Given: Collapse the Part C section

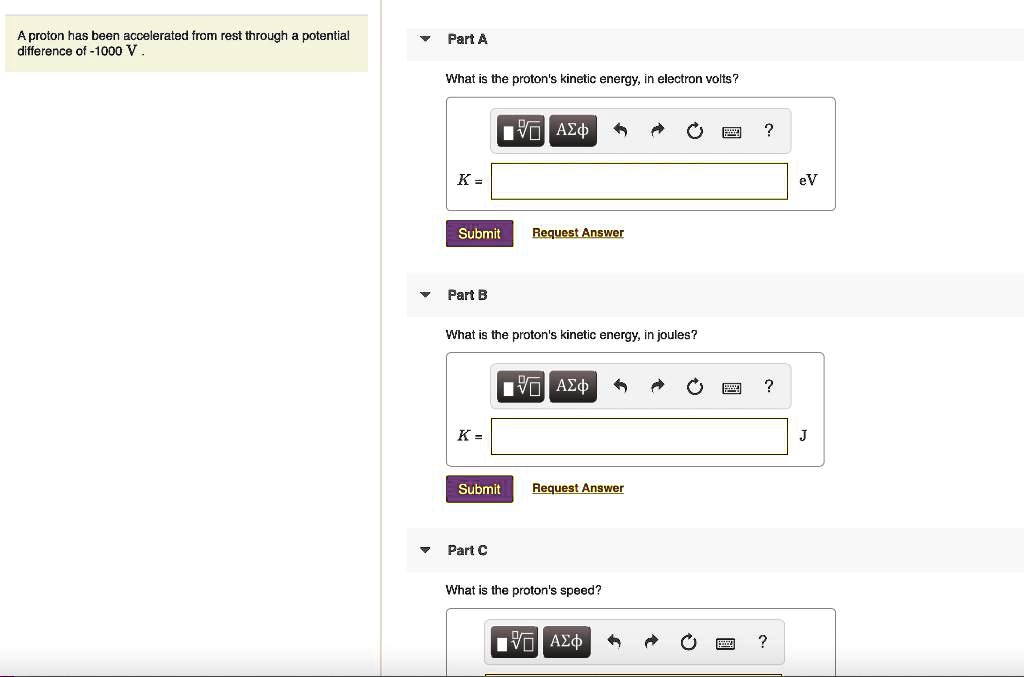Looking at the screenshot, I should pyautogui.click(x=425, y=550).
